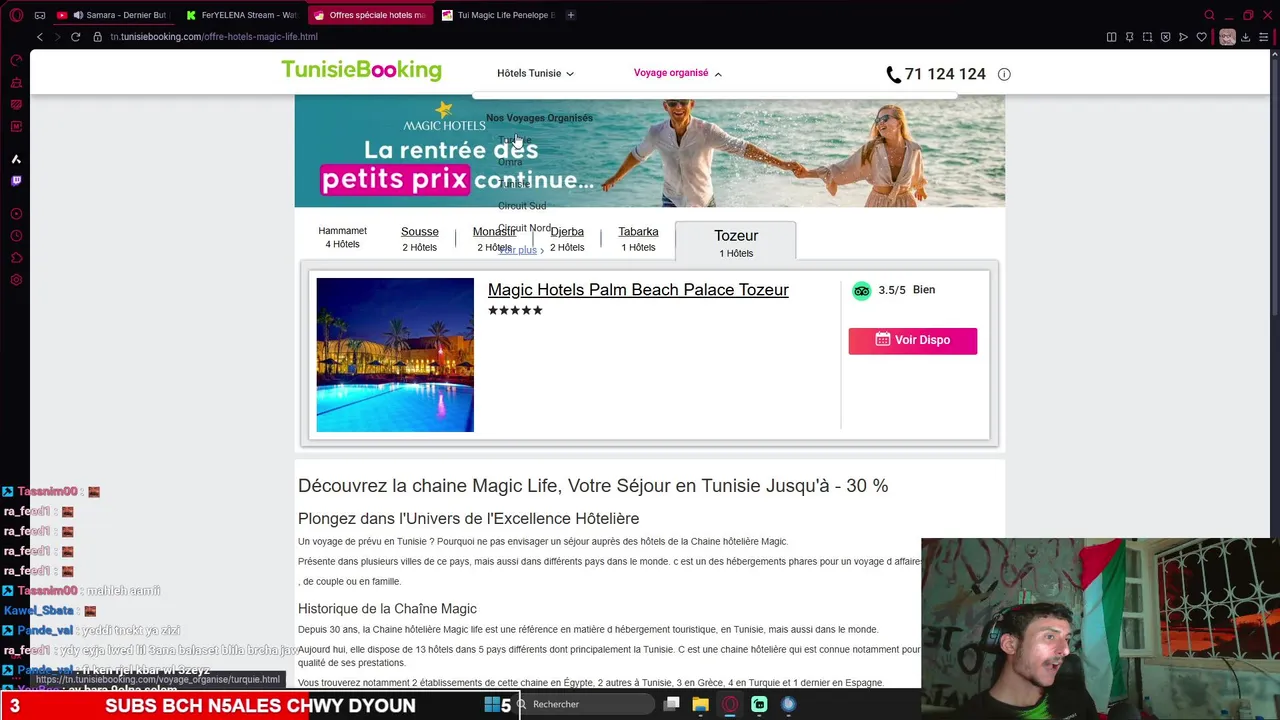The width and height of the screenshot is (1280, 720).
Task: Open a new tab with the plus icon
Action: pyautogui.click(x=571, y=15)
